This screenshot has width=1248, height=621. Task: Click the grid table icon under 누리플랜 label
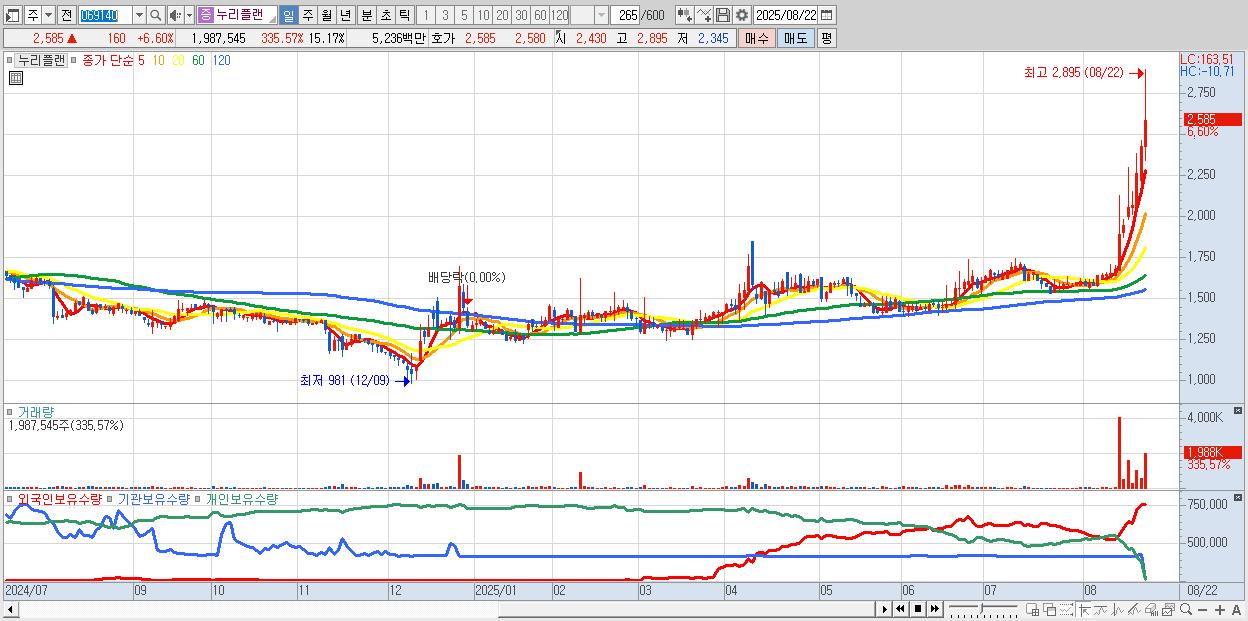[x=15, y=78]
